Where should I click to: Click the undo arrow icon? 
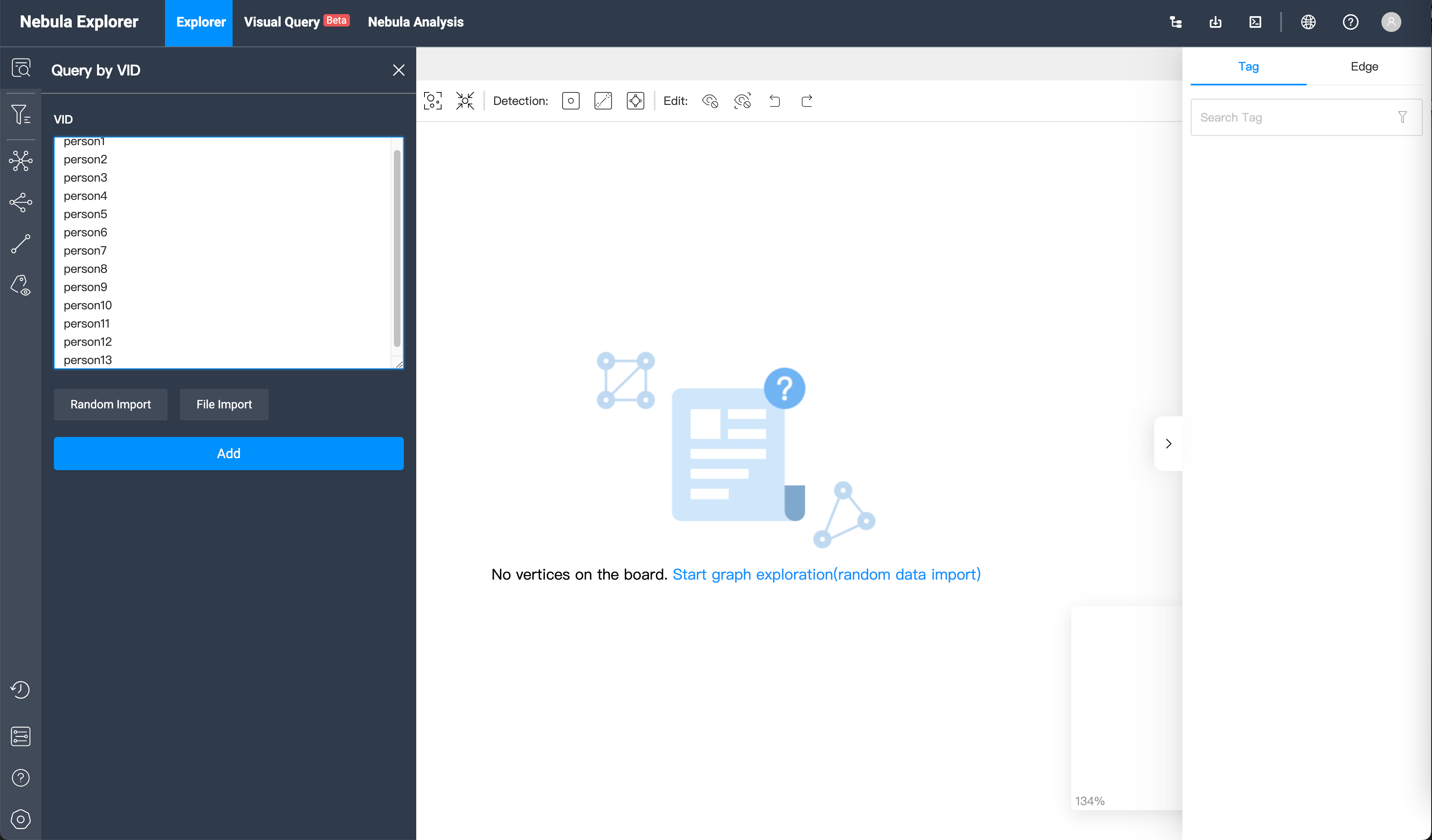pyautogui.click(x=774, y=101)
